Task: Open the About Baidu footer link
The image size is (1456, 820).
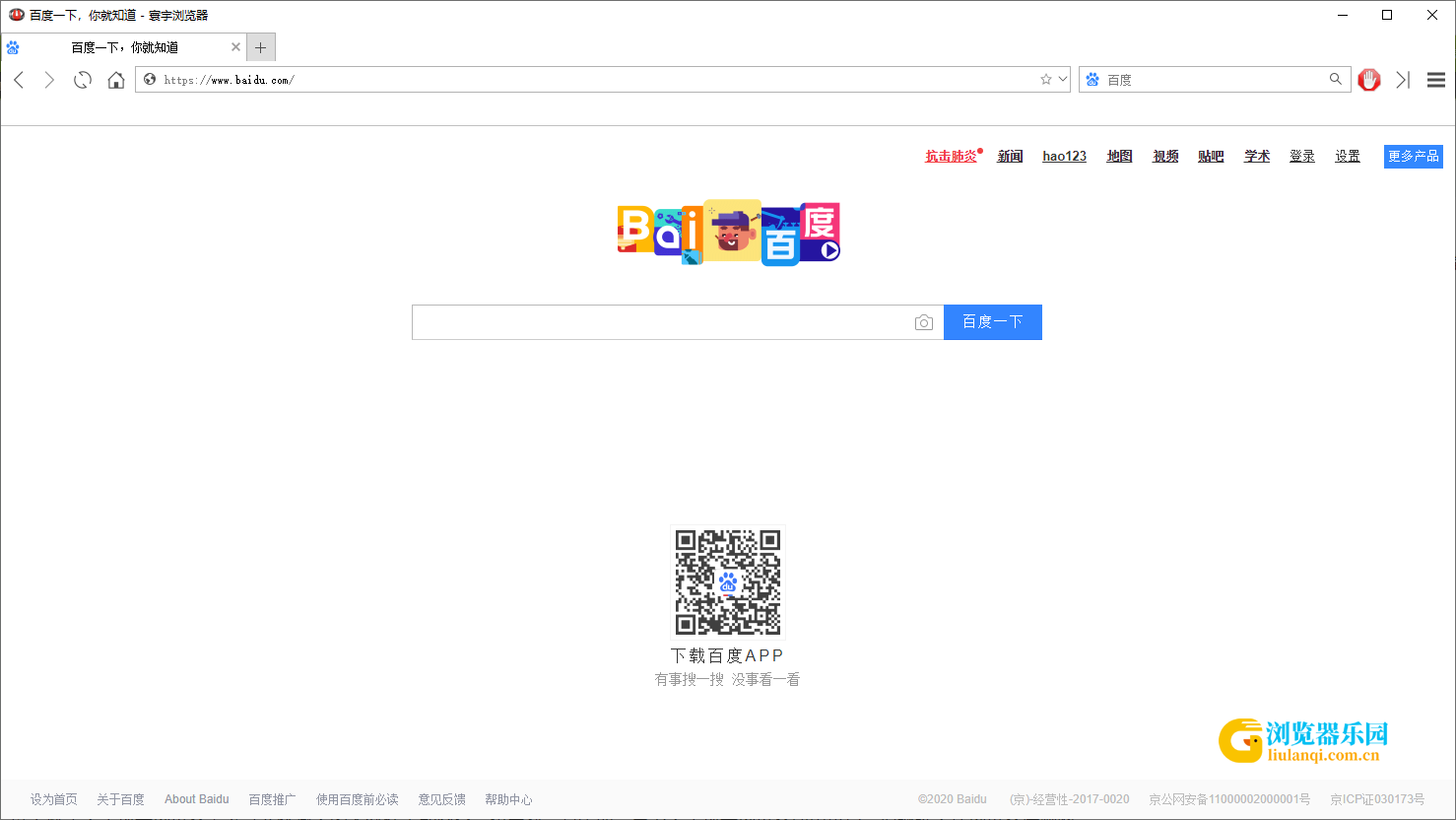Action: pyautogui.click(x=197, y=799)
